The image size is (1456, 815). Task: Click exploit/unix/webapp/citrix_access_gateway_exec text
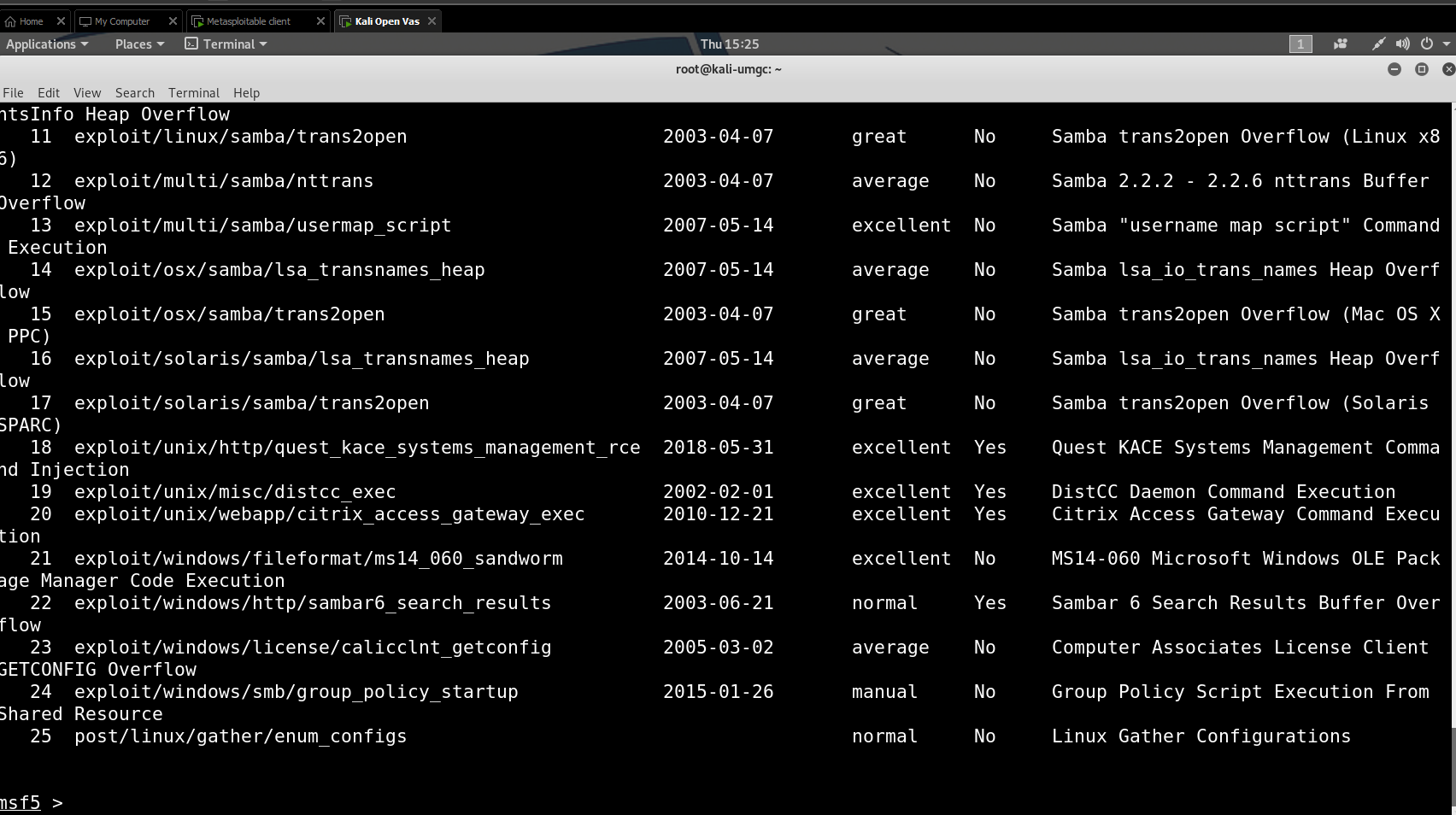click(x=329, y=514)
